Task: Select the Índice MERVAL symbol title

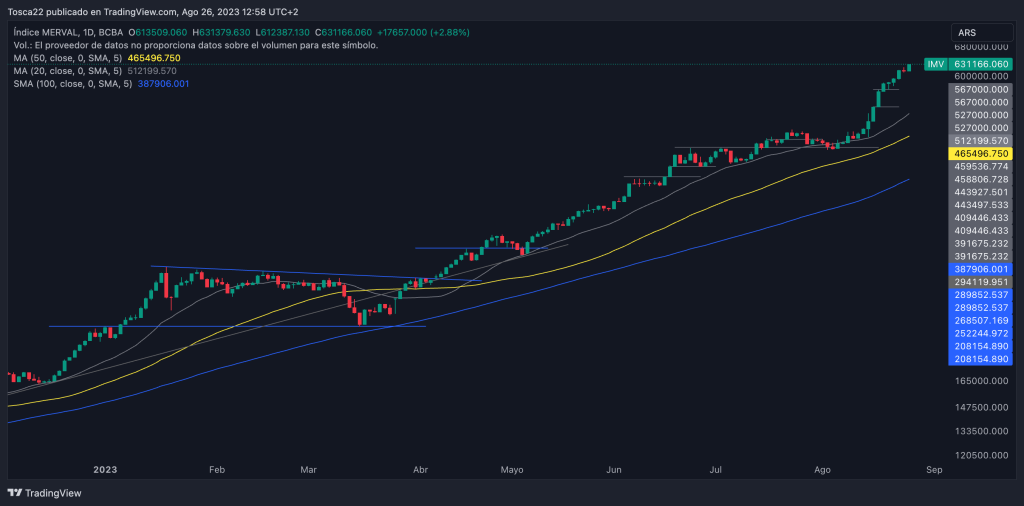Action: [48, 32]
